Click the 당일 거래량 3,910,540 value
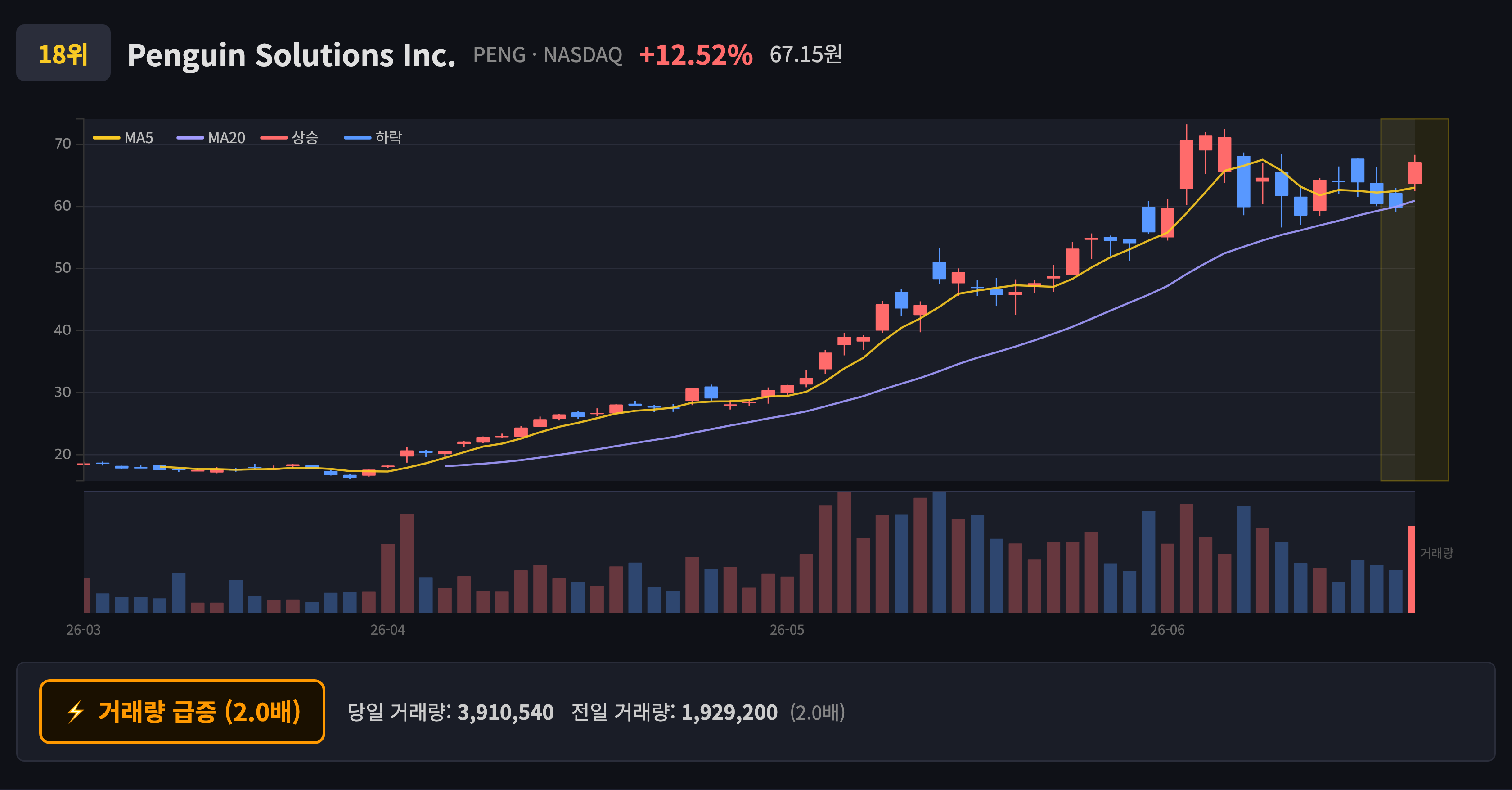The width and height of the screenshot is (1512, 790). coord(505,712)
